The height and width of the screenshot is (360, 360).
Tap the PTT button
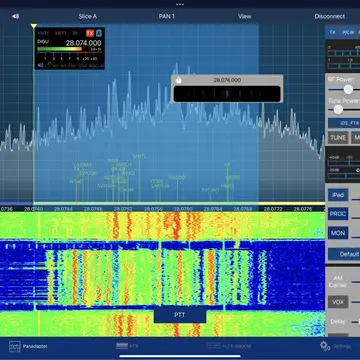[x=180, y=315]
